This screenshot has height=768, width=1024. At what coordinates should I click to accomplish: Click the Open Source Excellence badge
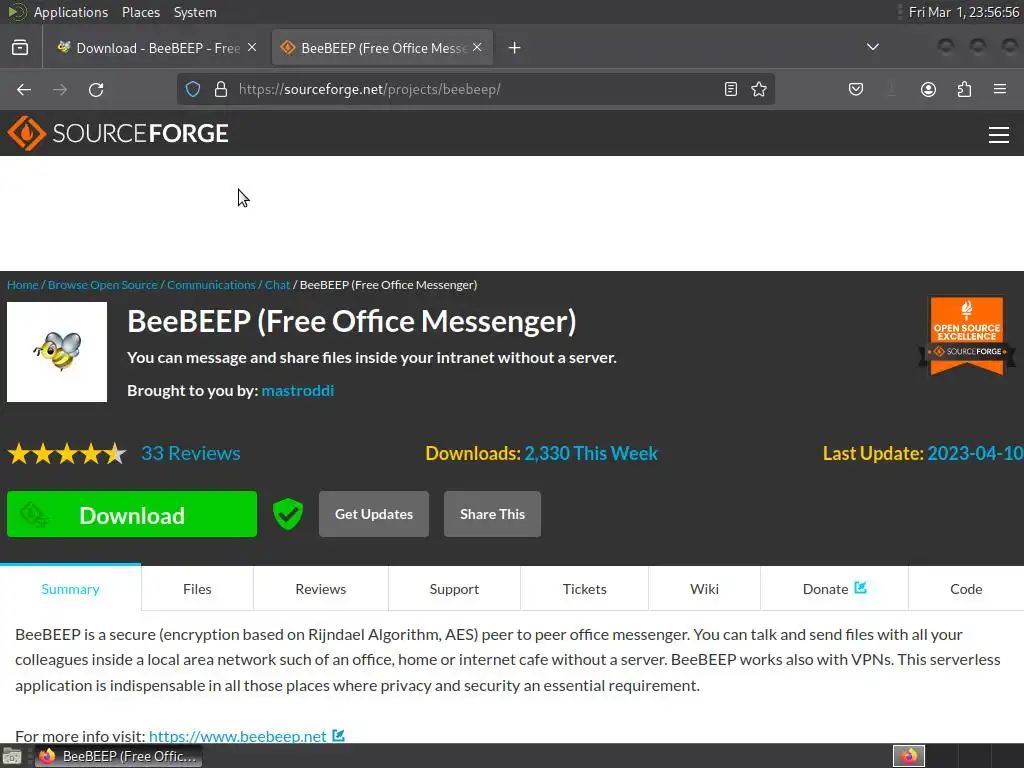(x=967, y=336)
